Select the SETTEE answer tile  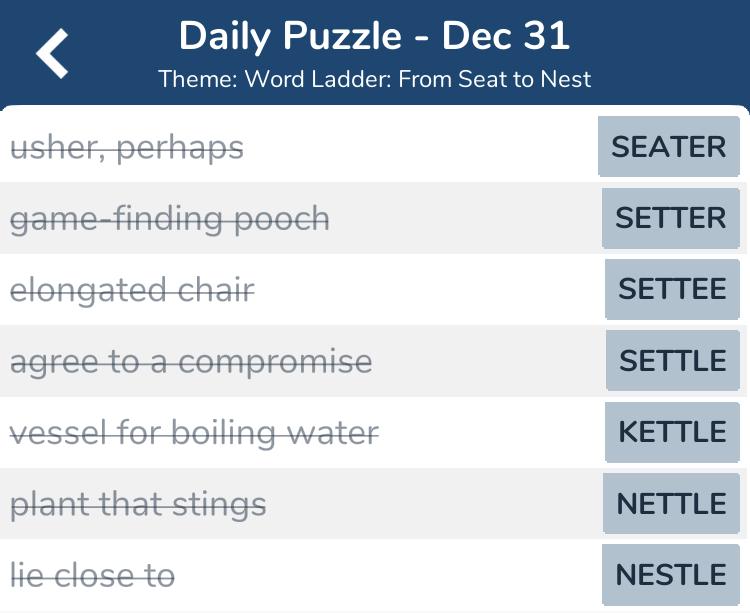coord(671,290)
